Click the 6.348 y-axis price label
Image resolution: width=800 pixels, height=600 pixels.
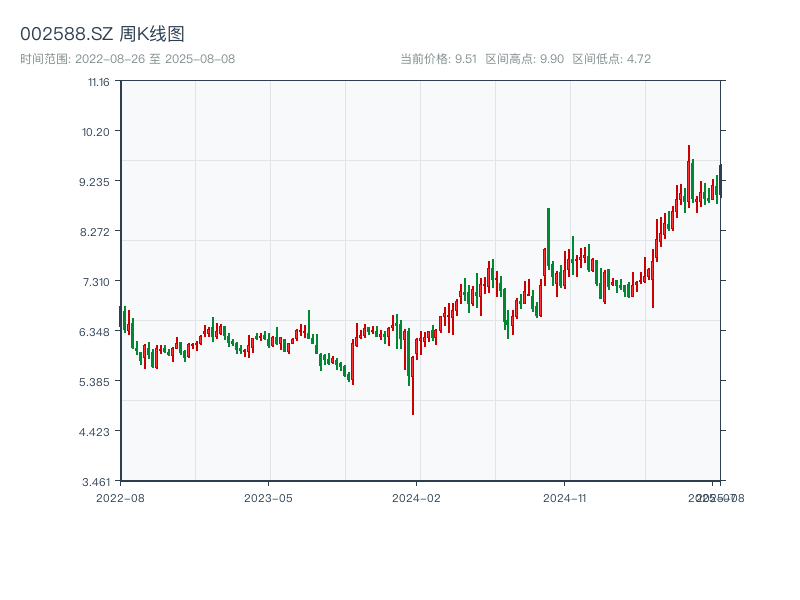click(x=96, y=331)
